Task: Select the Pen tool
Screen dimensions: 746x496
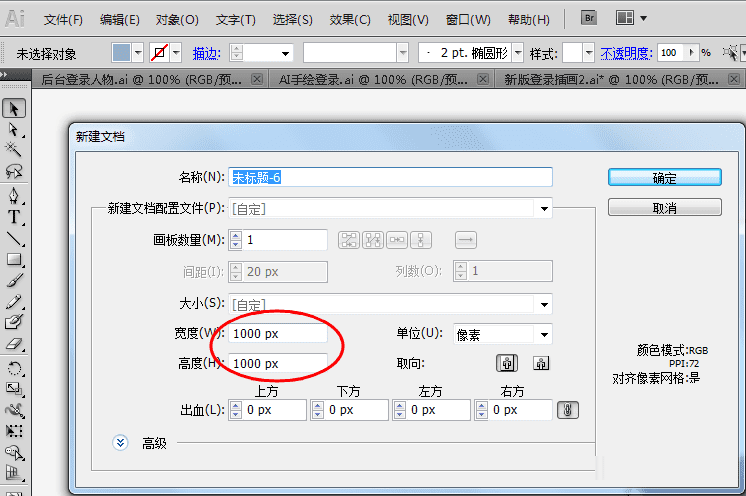Action: tap(14, 195)
